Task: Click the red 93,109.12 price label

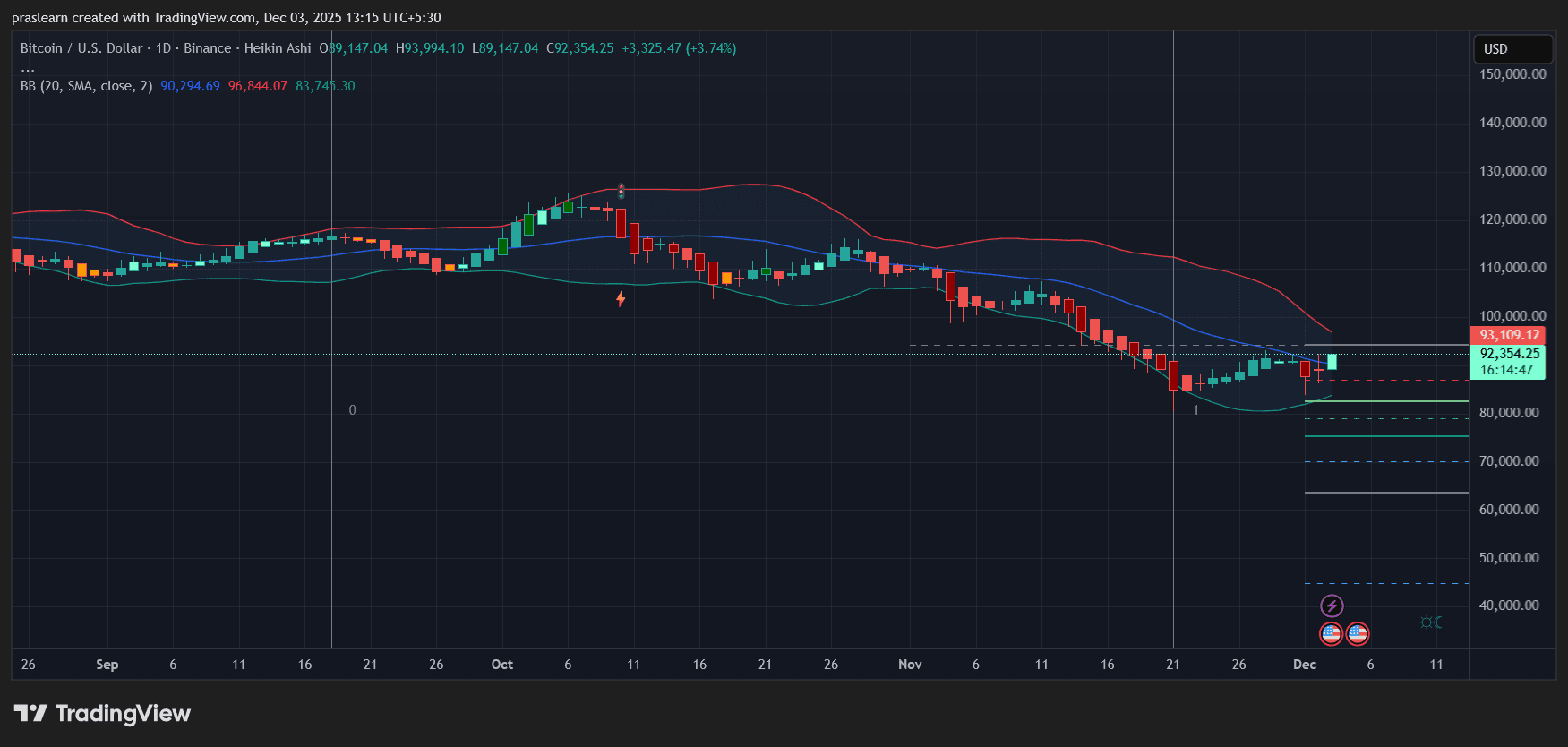Action: [x=1508, y=336]
